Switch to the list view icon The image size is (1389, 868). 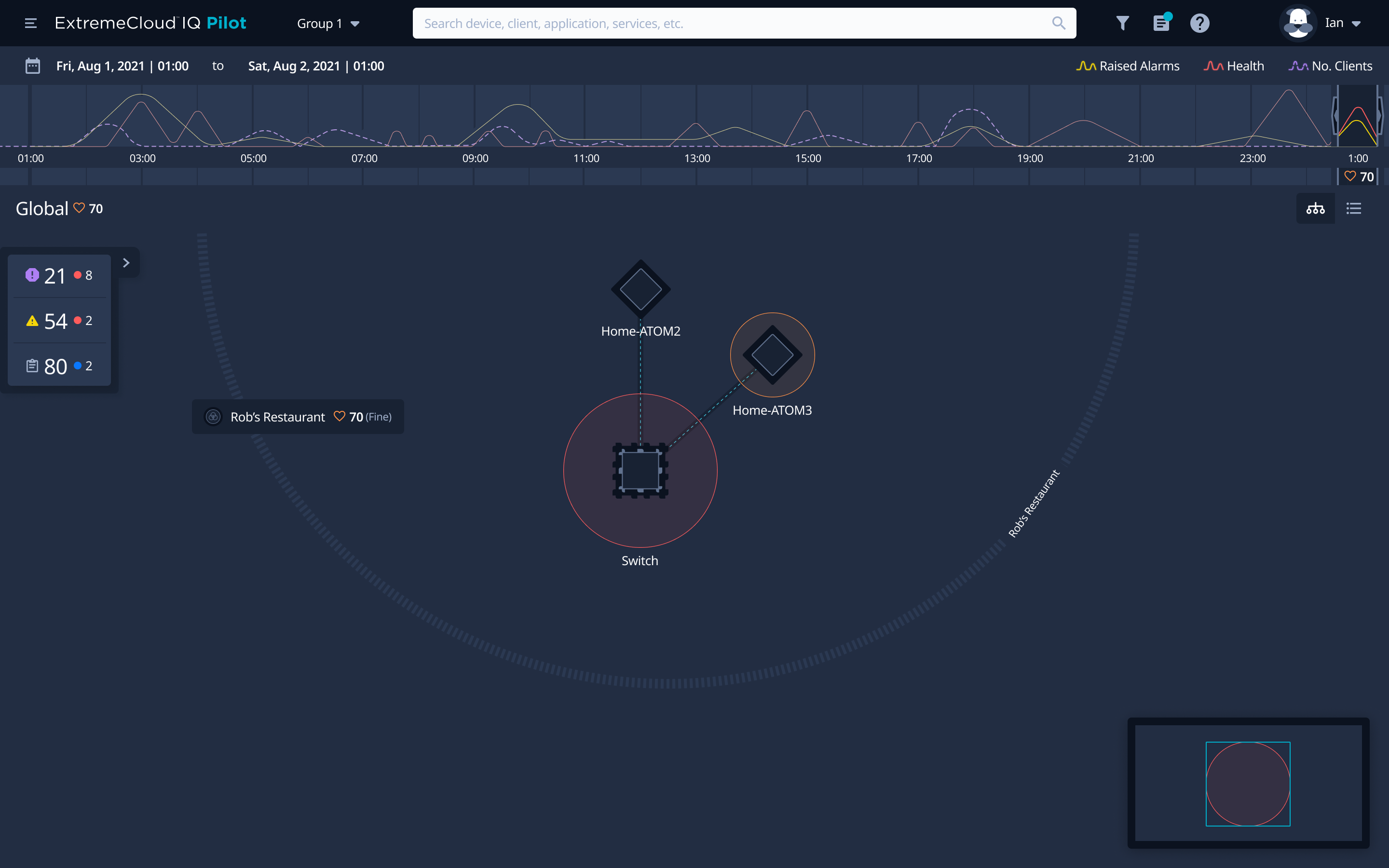[1354, 208]
